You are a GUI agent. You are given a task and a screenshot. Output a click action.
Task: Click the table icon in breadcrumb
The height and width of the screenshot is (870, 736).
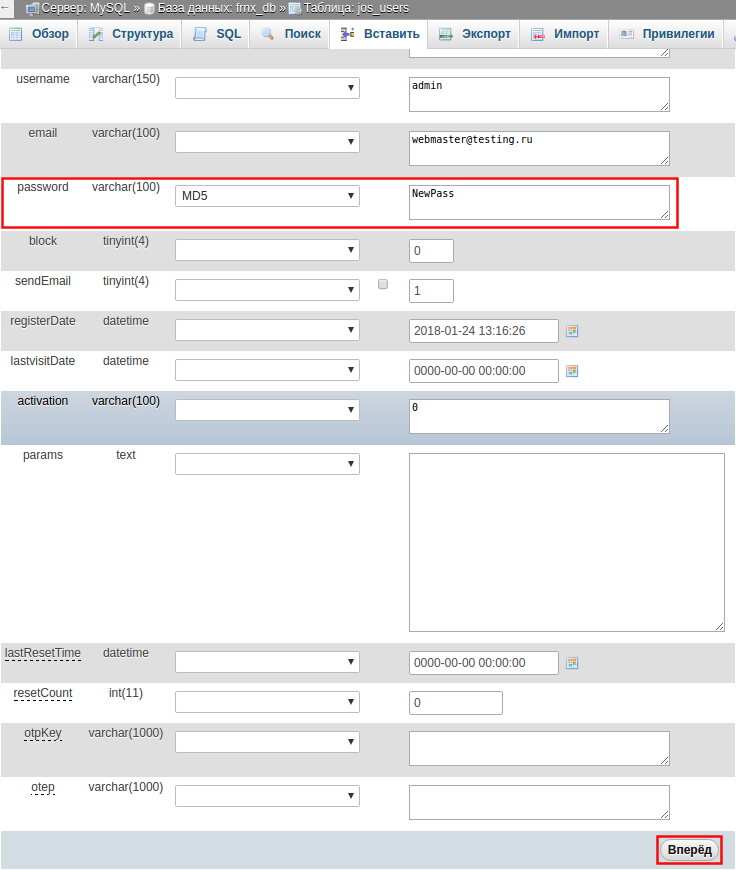pyautogui.click(x=295, y=8)
